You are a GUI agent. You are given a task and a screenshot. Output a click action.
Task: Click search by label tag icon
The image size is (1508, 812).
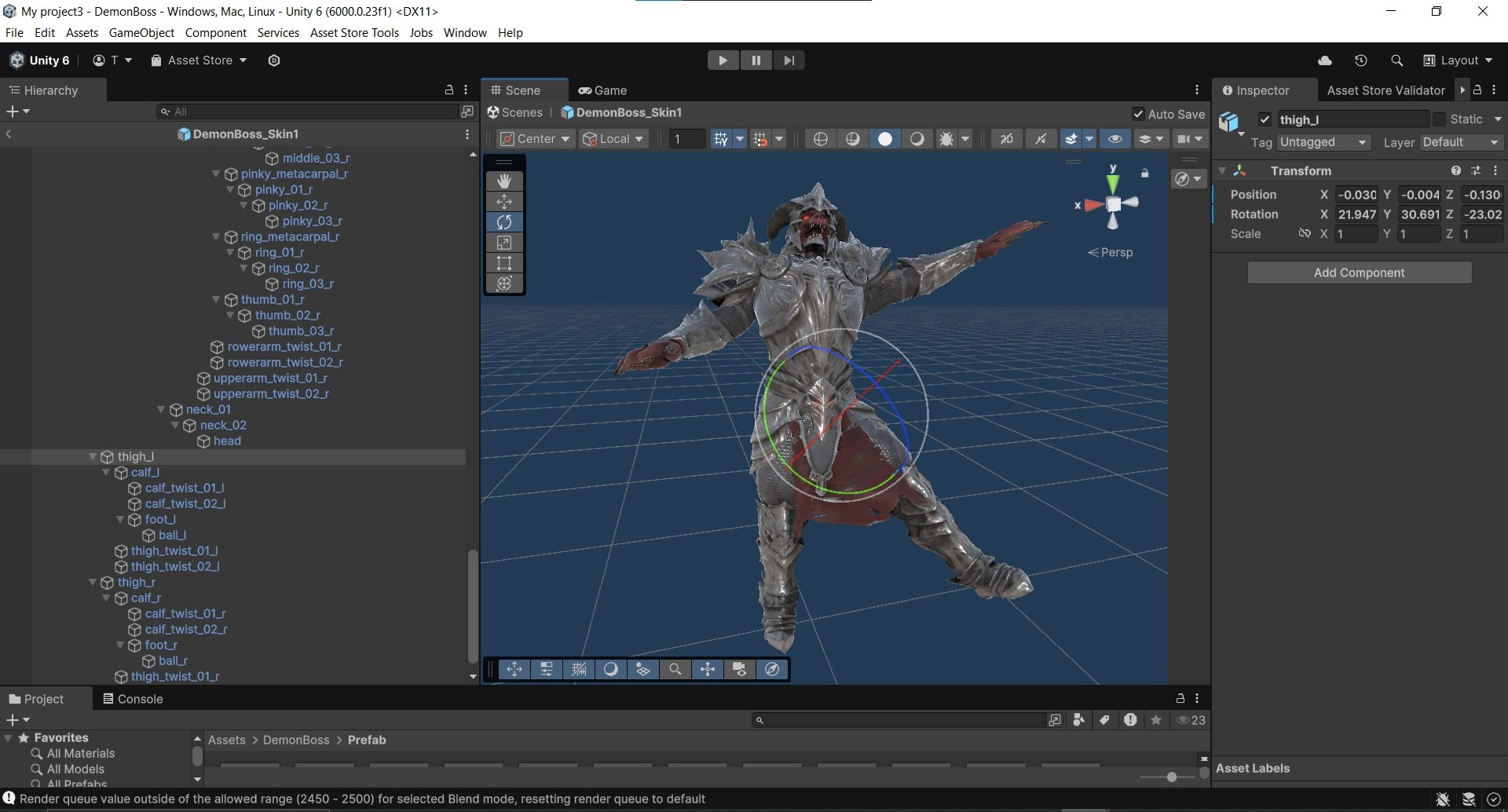[x=1104, y=720]
